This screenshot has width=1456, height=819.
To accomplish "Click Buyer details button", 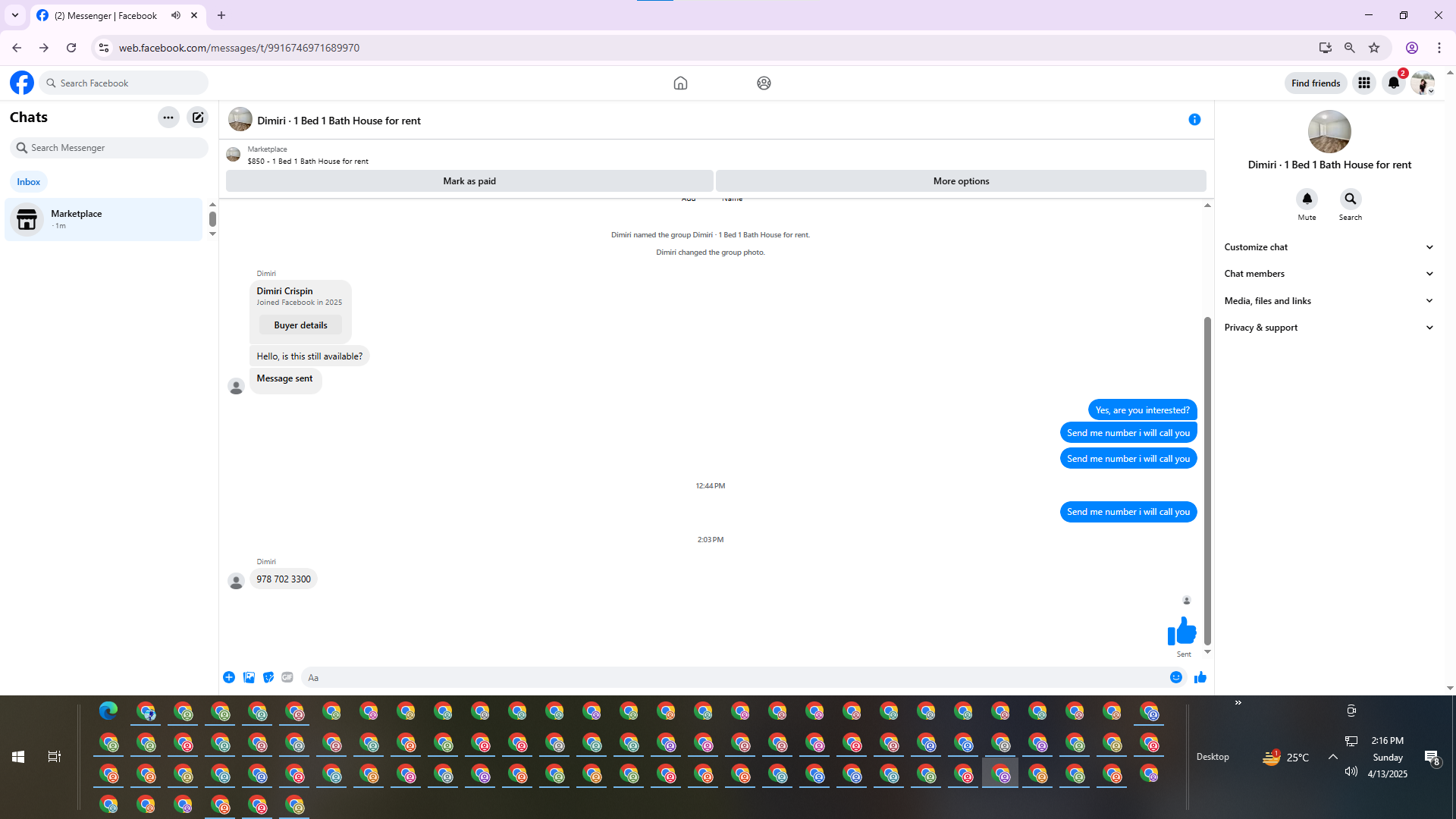I will point(300,325).
